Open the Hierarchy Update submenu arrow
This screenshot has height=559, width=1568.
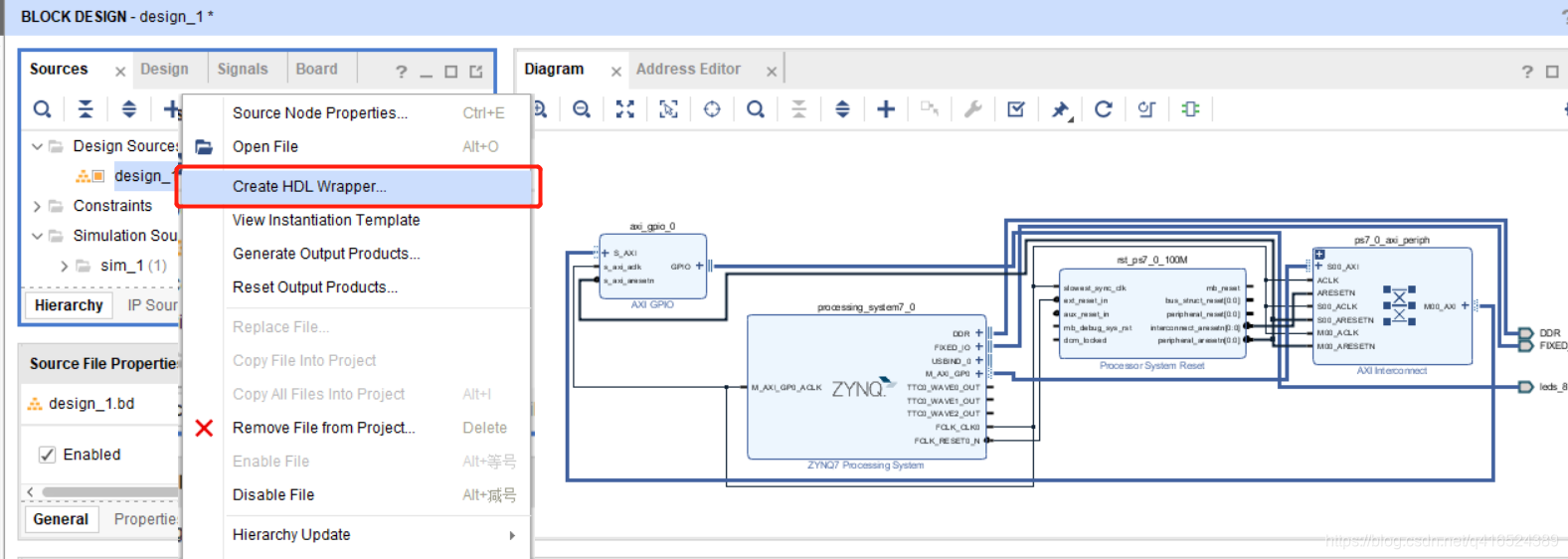pyautogui.click(x=512, y=535)
